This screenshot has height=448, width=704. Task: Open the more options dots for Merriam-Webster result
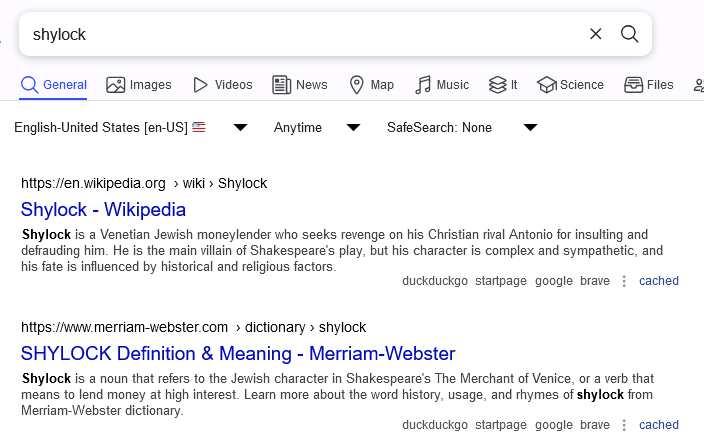[x=624, y=425]
